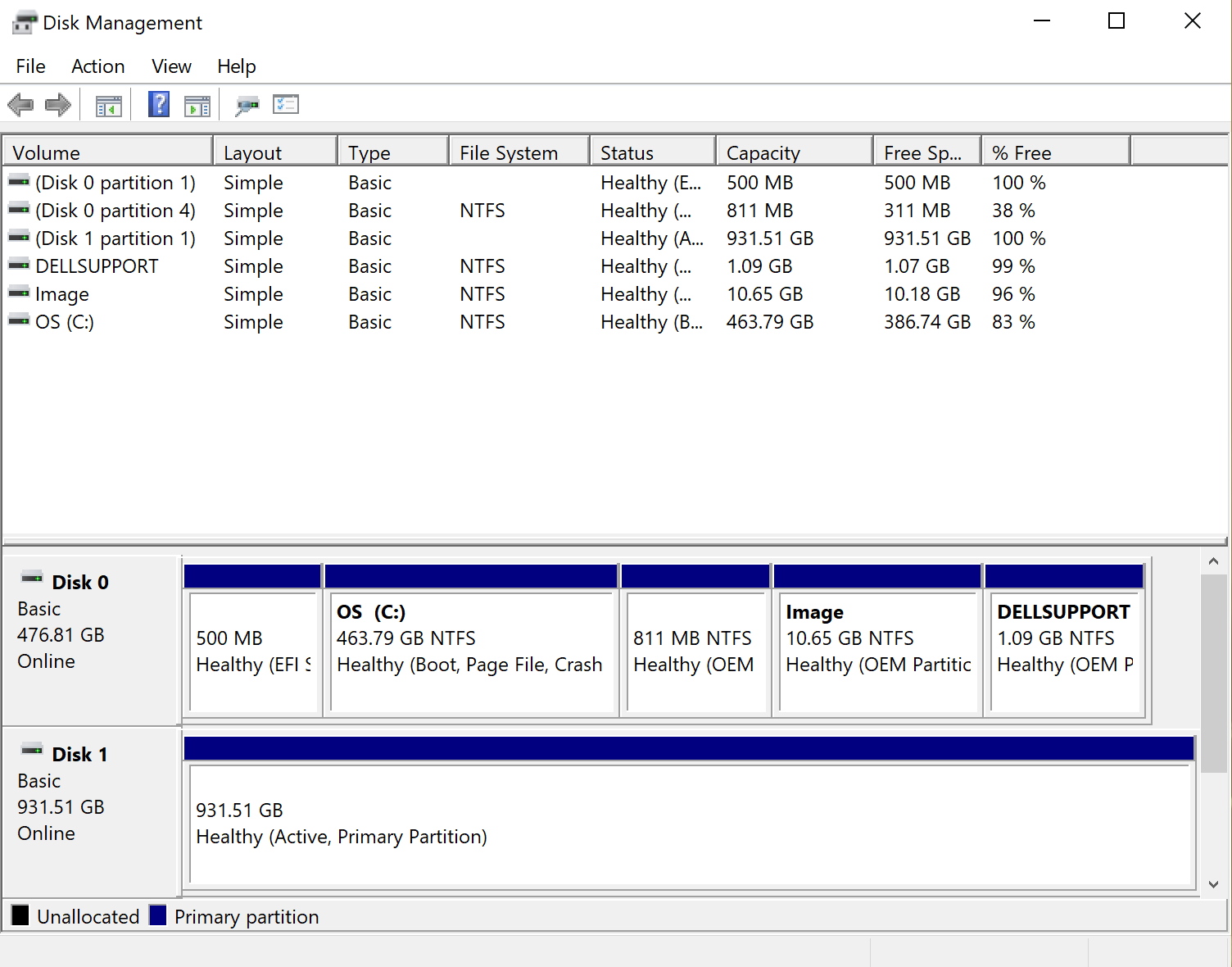Open the View menu
This screenshot has height=967, width=1232.
click(x=171, y=66)
